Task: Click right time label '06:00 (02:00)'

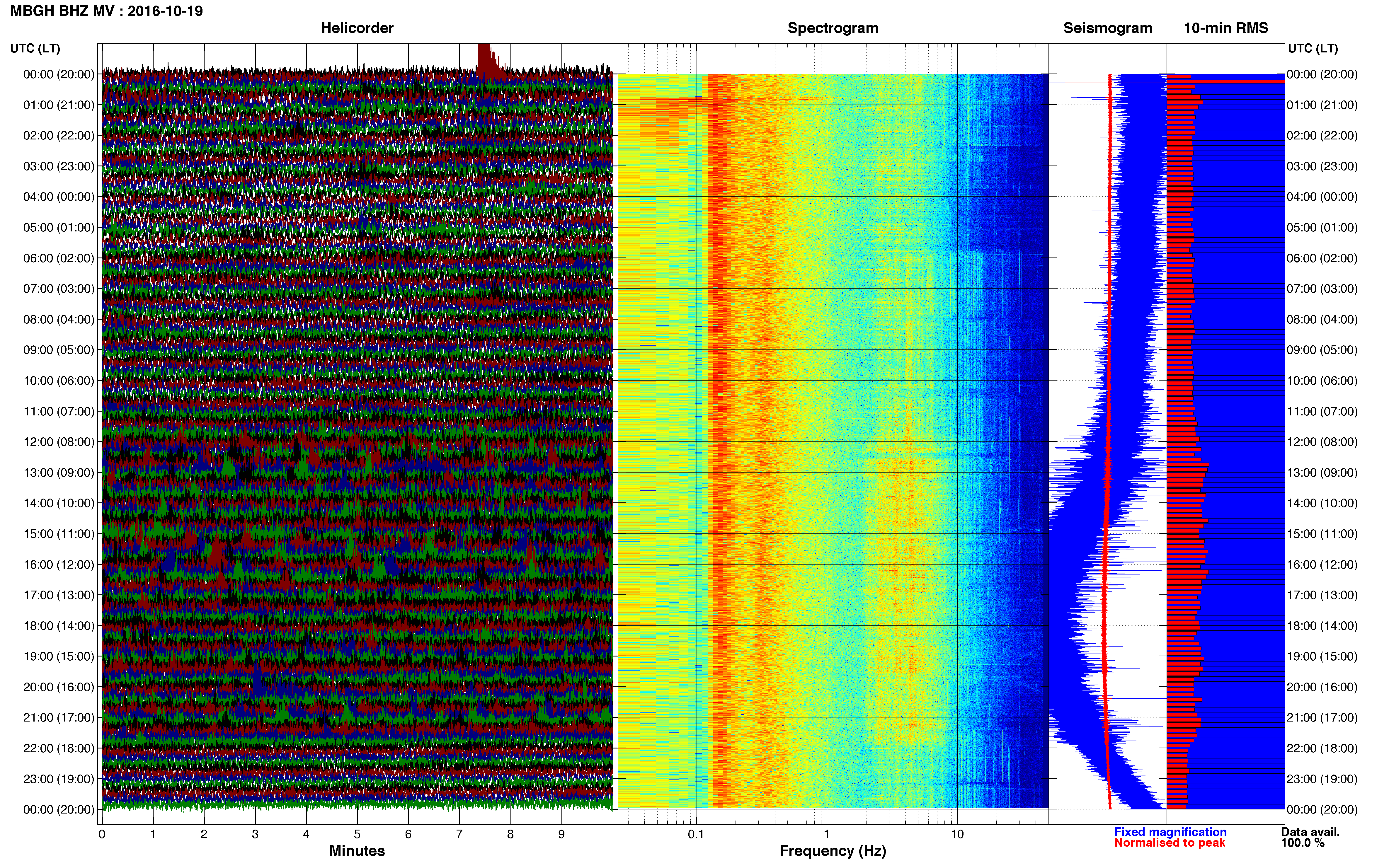Action: [x=1322, y=258]
